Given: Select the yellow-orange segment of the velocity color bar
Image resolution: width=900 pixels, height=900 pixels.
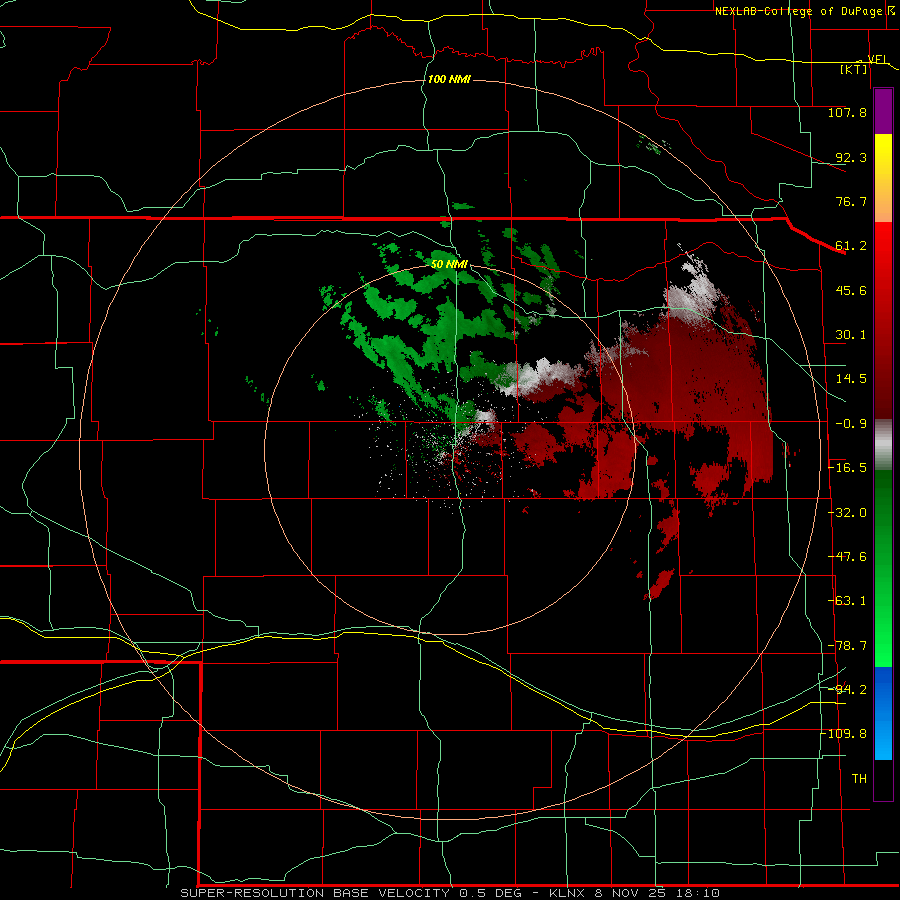Looking at the screenshot, I should tap(883, 178).
